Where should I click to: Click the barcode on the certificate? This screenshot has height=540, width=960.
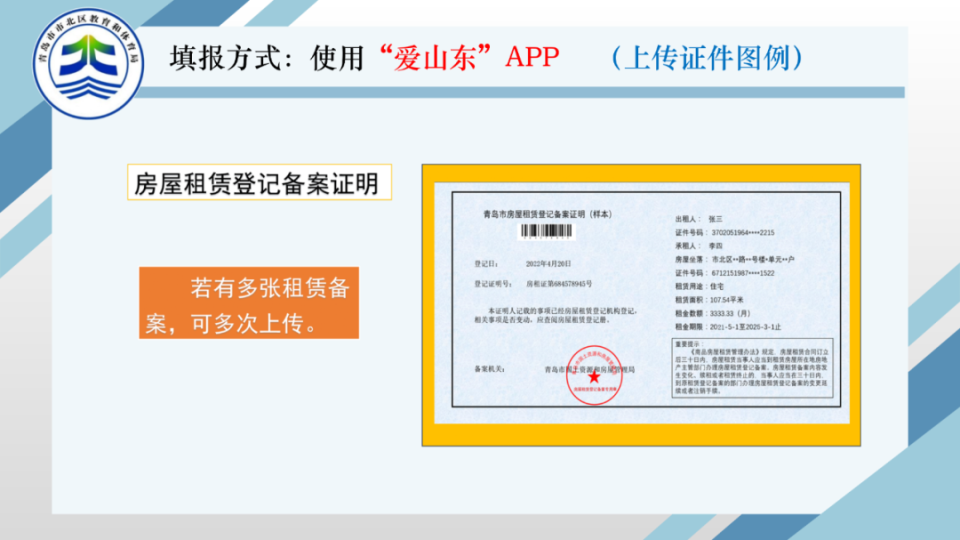546,231
